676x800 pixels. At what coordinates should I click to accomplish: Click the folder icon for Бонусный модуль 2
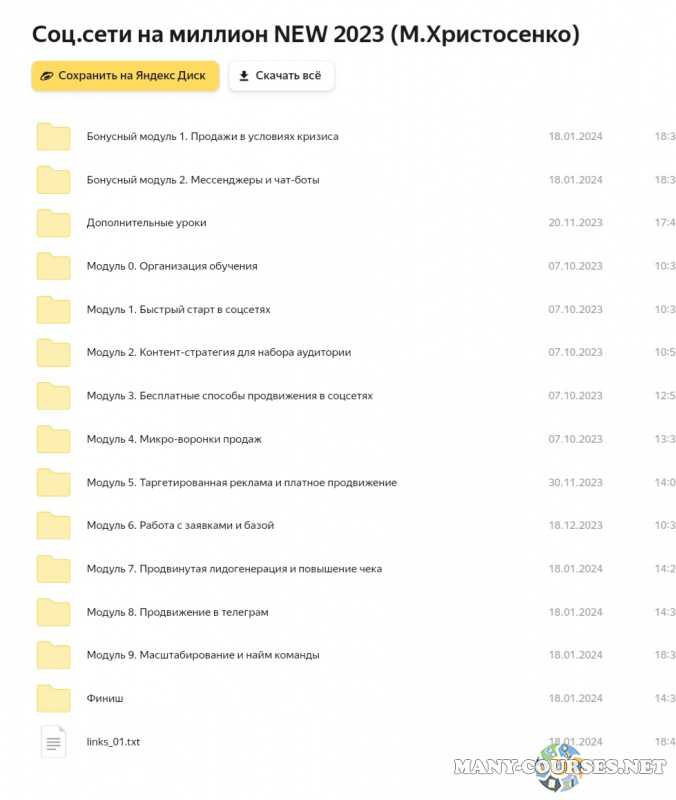53,180
